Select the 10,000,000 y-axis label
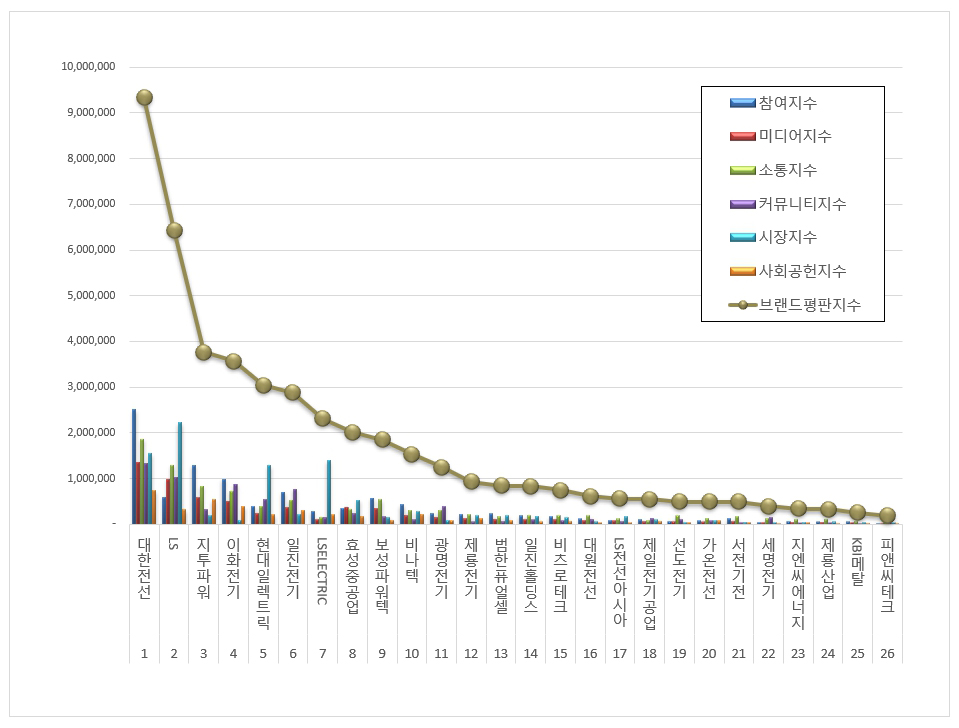The image size is (959, 728). [88, 67]
